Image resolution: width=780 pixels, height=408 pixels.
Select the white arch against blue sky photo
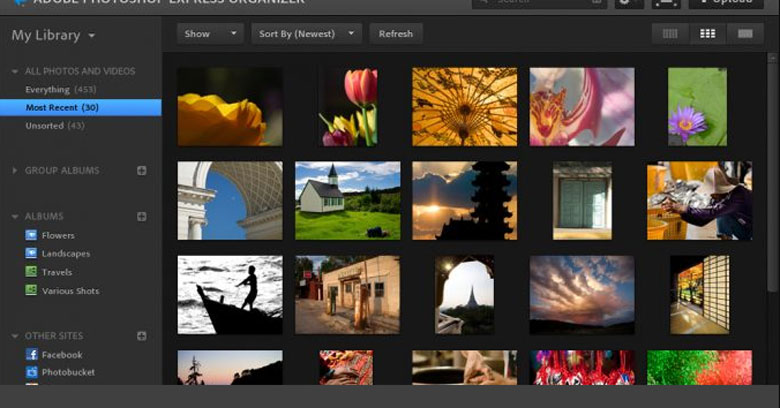coord(230,201)
